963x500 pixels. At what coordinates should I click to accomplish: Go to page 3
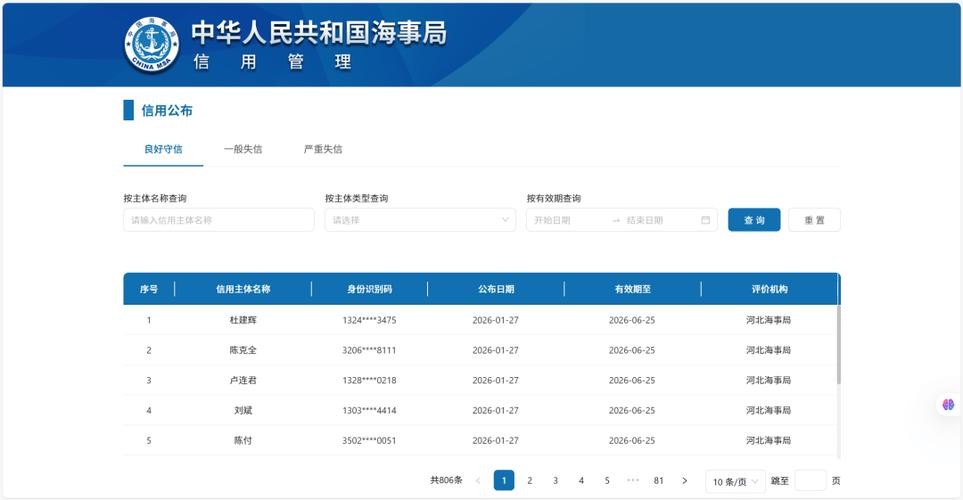click(555, 481)
